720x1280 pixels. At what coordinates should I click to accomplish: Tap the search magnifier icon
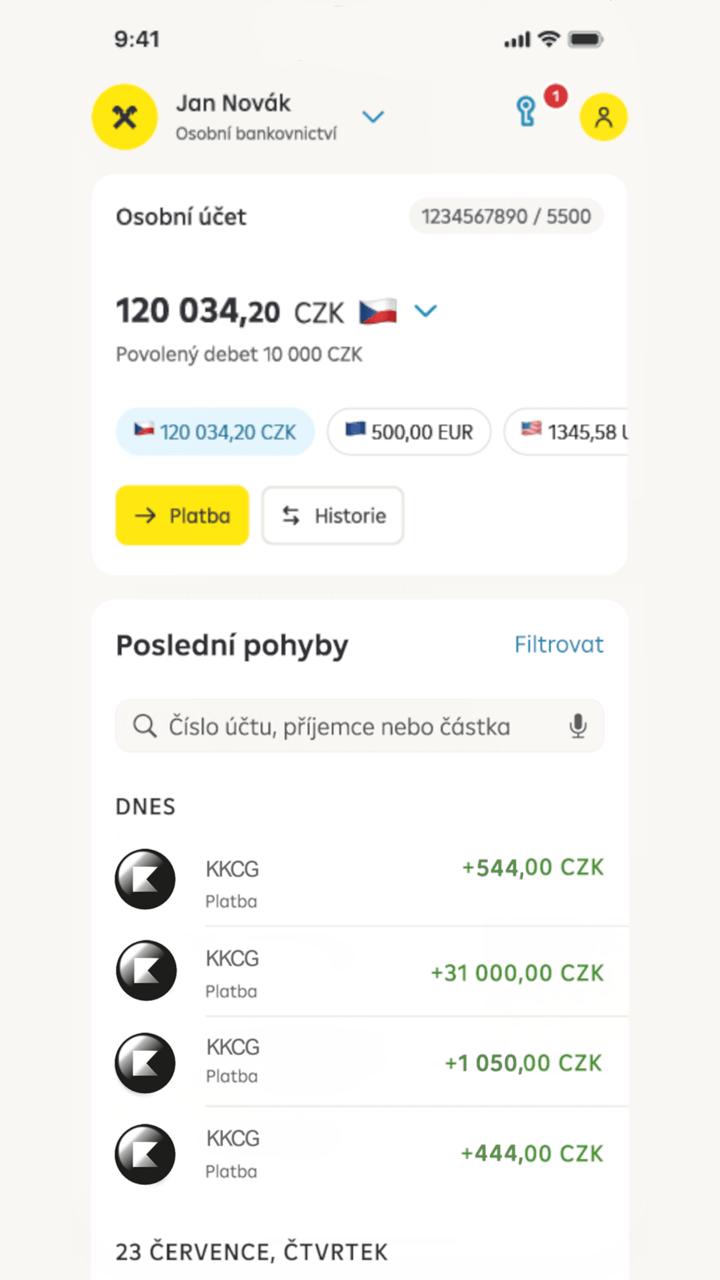pyautogui.click(x=145, y=726)
